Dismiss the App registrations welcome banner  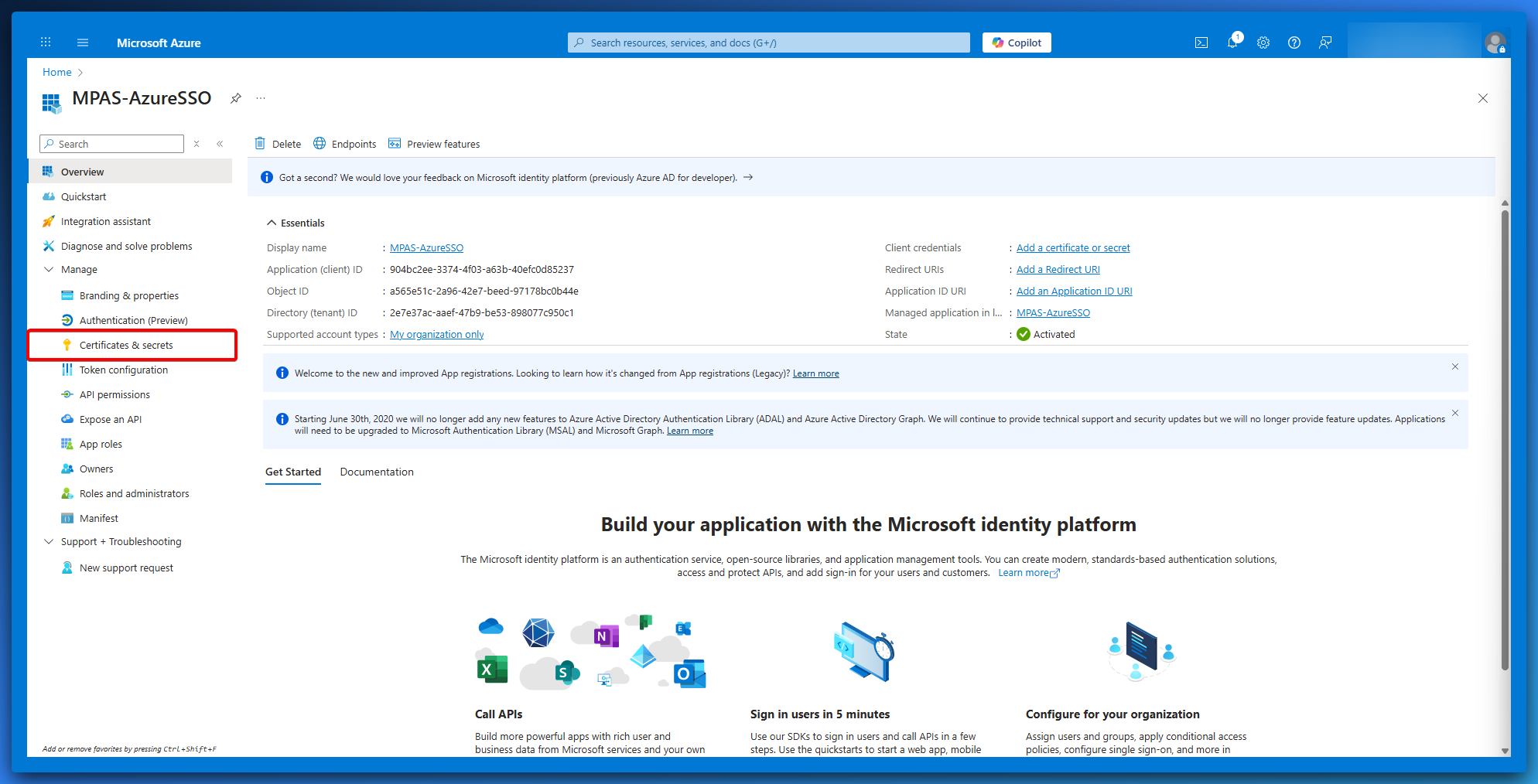pyautogui.click(x=1455, y=366)
